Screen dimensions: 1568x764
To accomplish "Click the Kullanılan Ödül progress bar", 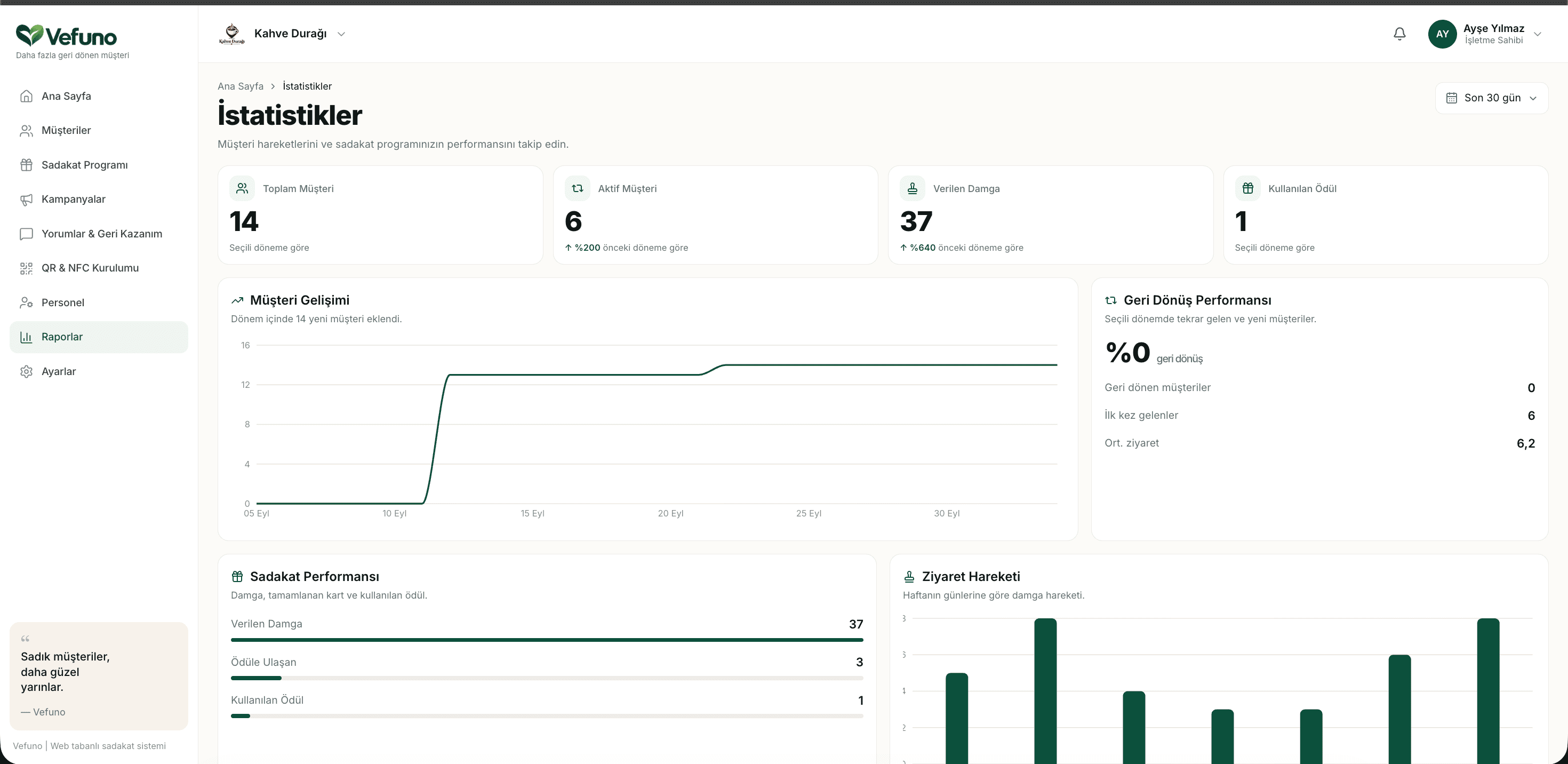I will [547, 716].
